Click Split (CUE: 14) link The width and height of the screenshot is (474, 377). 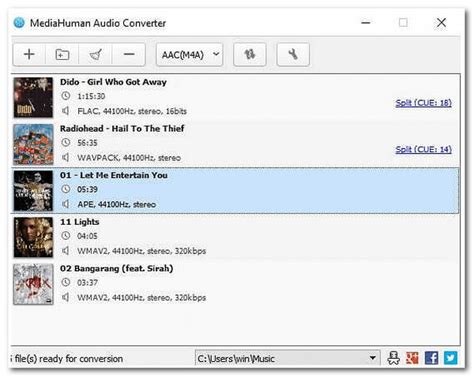423,149
